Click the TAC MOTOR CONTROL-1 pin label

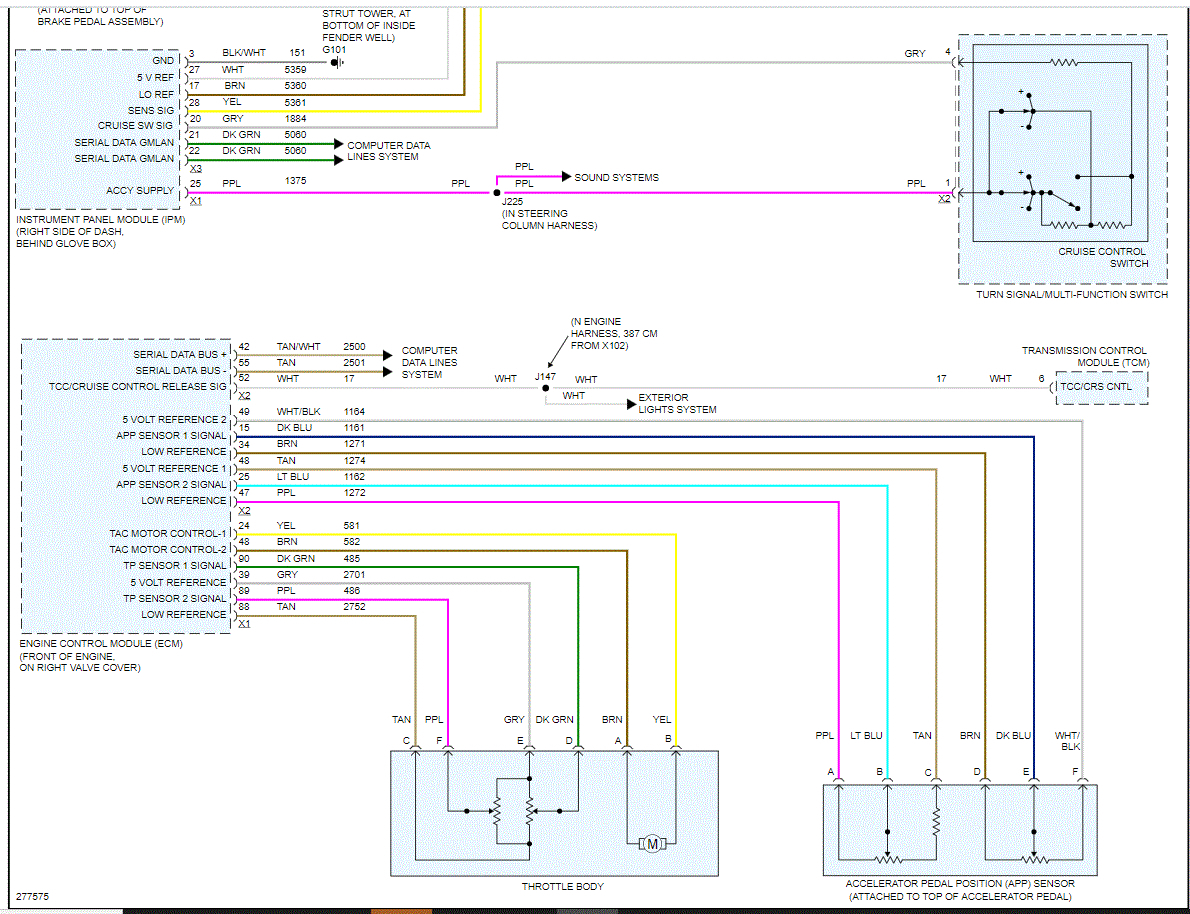click(x=168, y=534)
